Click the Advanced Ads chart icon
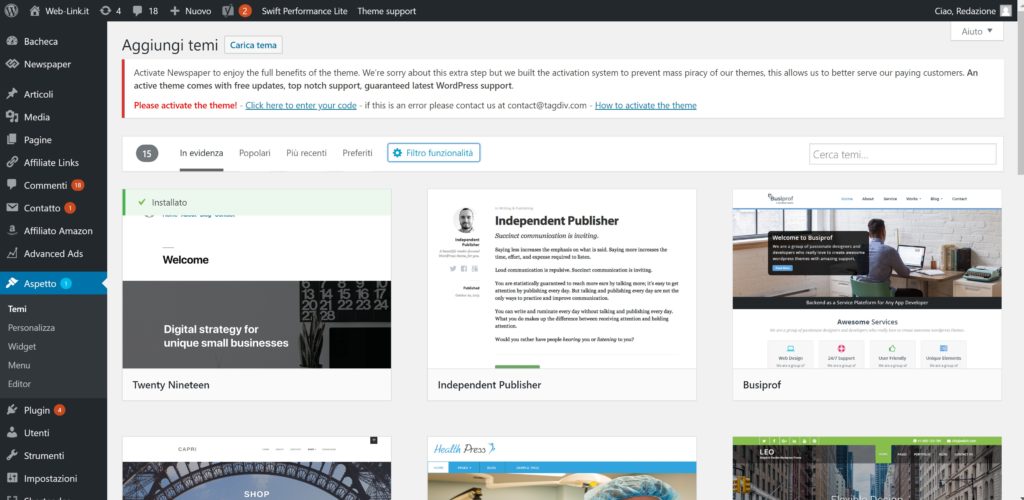 tap(12, 253)
